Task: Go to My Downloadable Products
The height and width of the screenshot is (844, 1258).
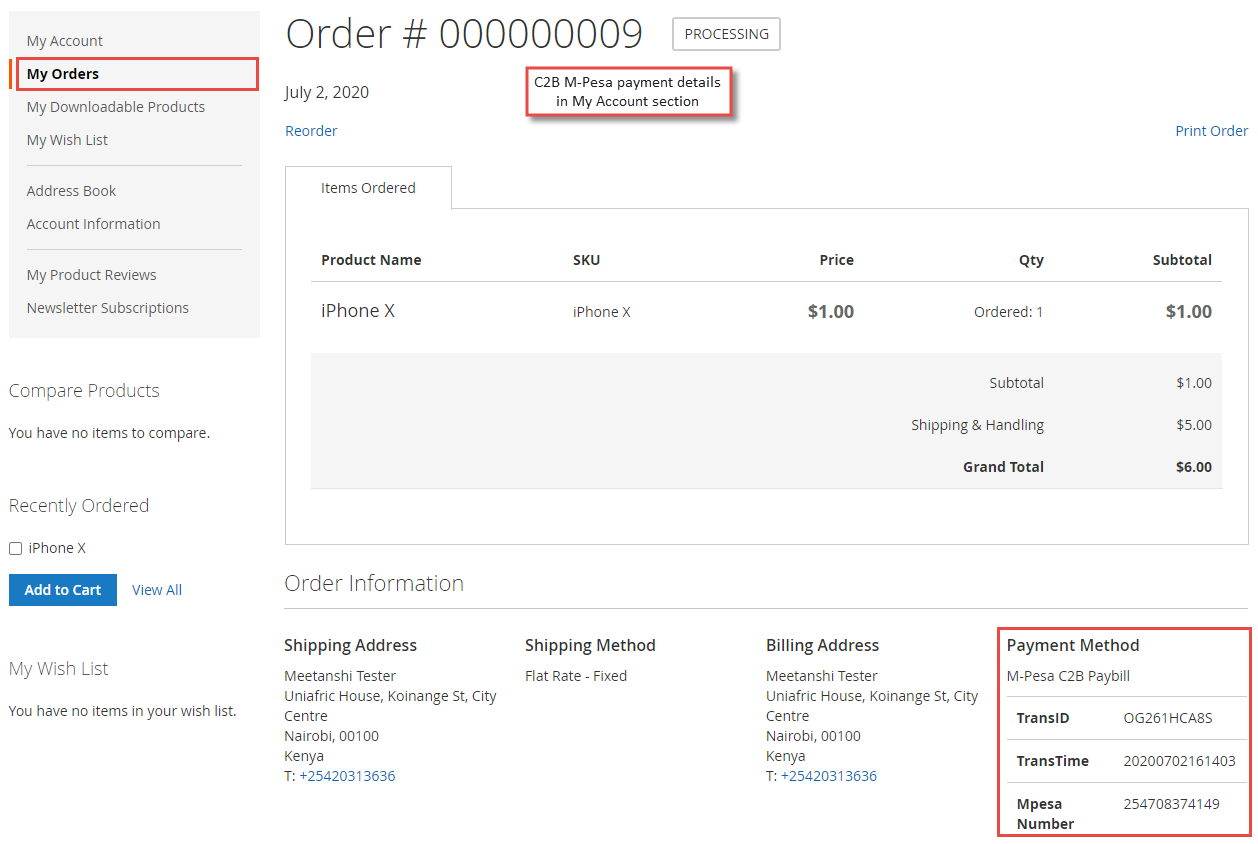Action: coord(116,107)
